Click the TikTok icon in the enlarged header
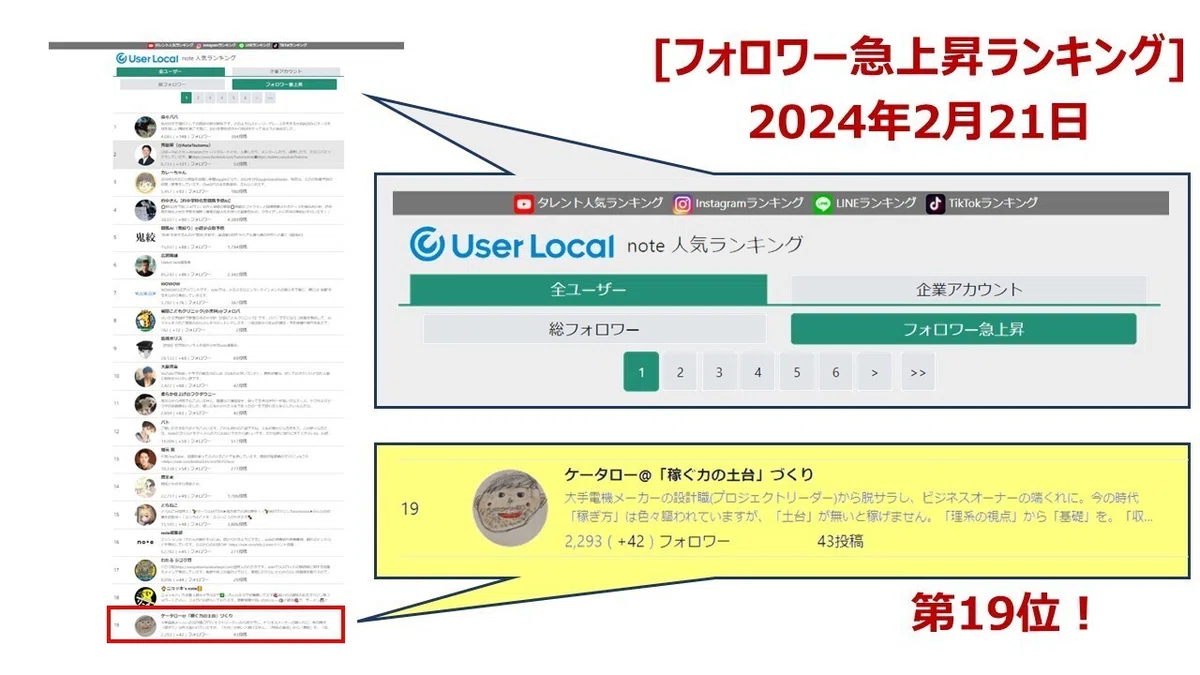This screenshot has width=1200, height=675. (x=935, y=203)
